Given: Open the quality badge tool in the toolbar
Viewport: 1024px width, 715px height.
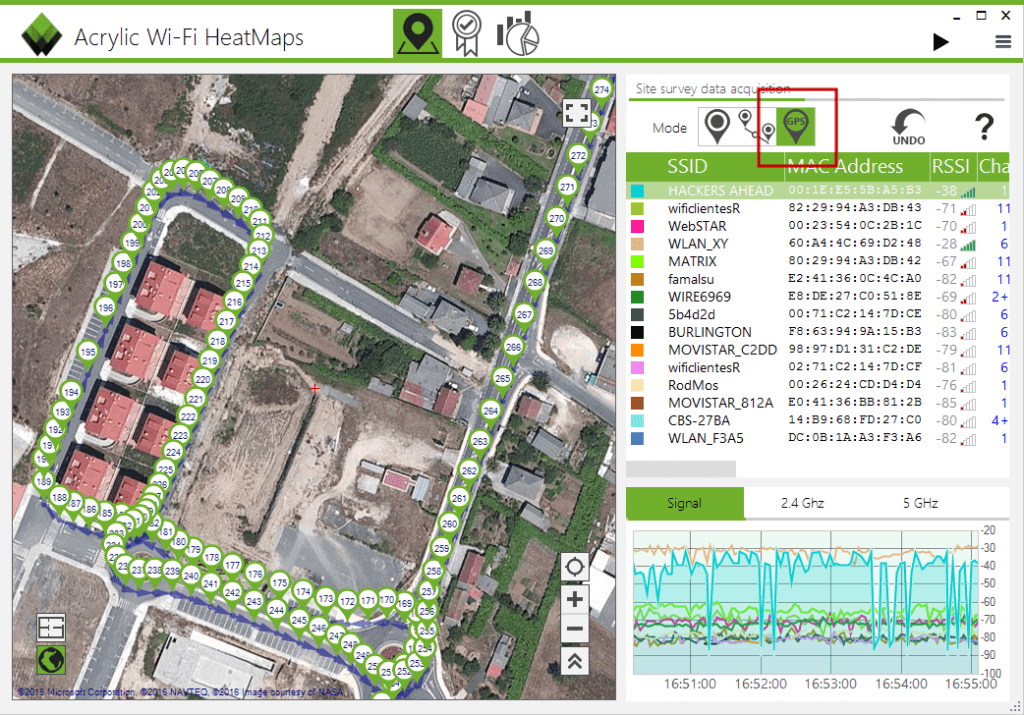Looking at the screenshot, I should coord(467,32).
